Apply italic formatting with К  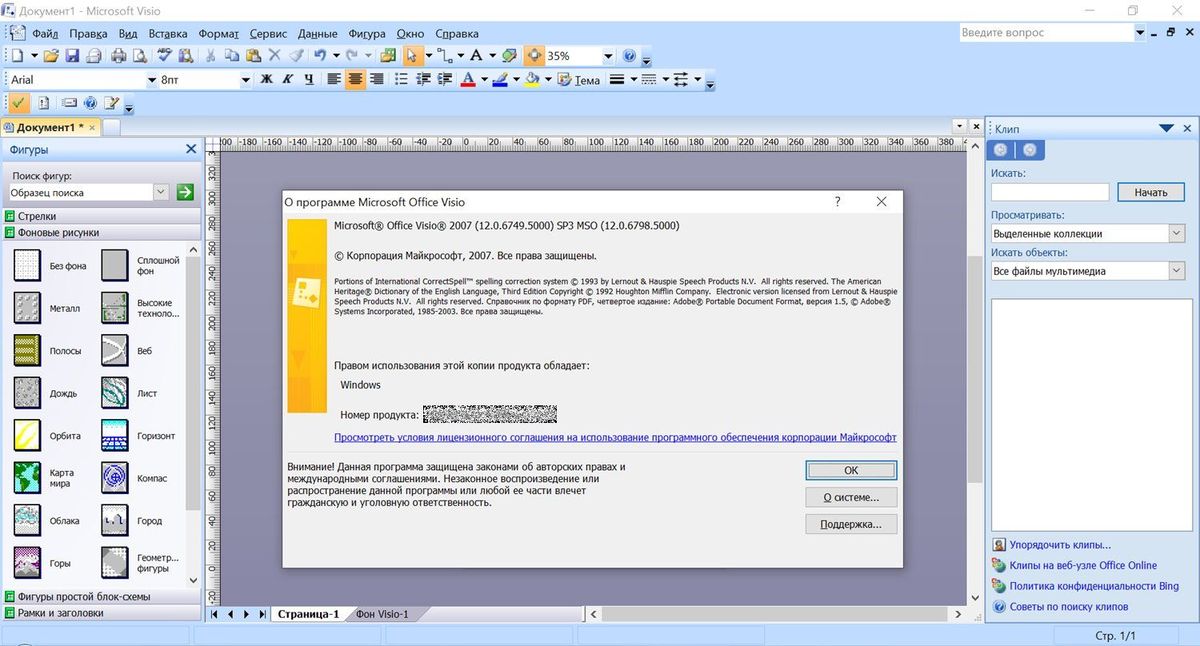[288, 79]
